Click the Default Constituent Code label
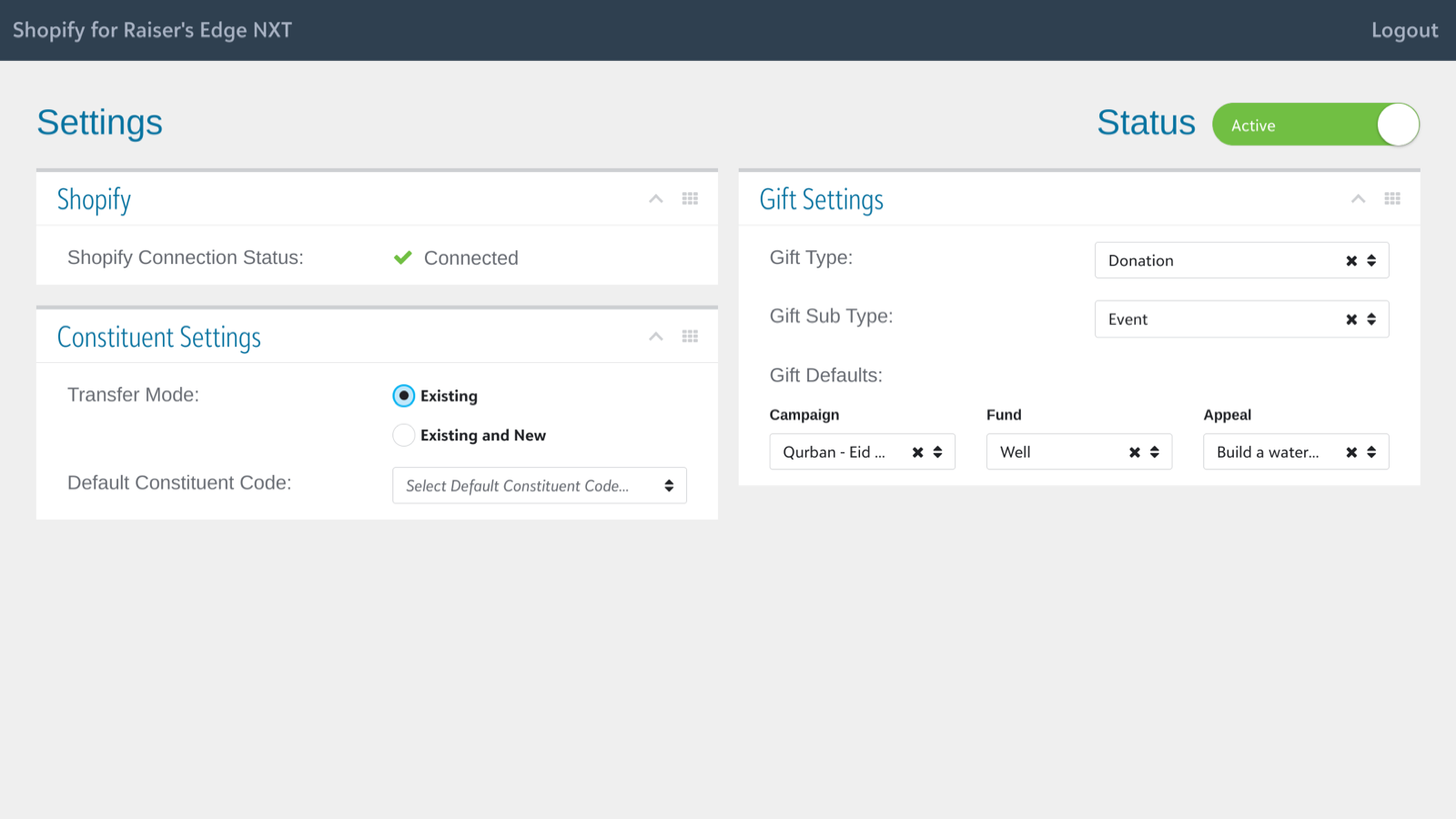 (179, 483)
